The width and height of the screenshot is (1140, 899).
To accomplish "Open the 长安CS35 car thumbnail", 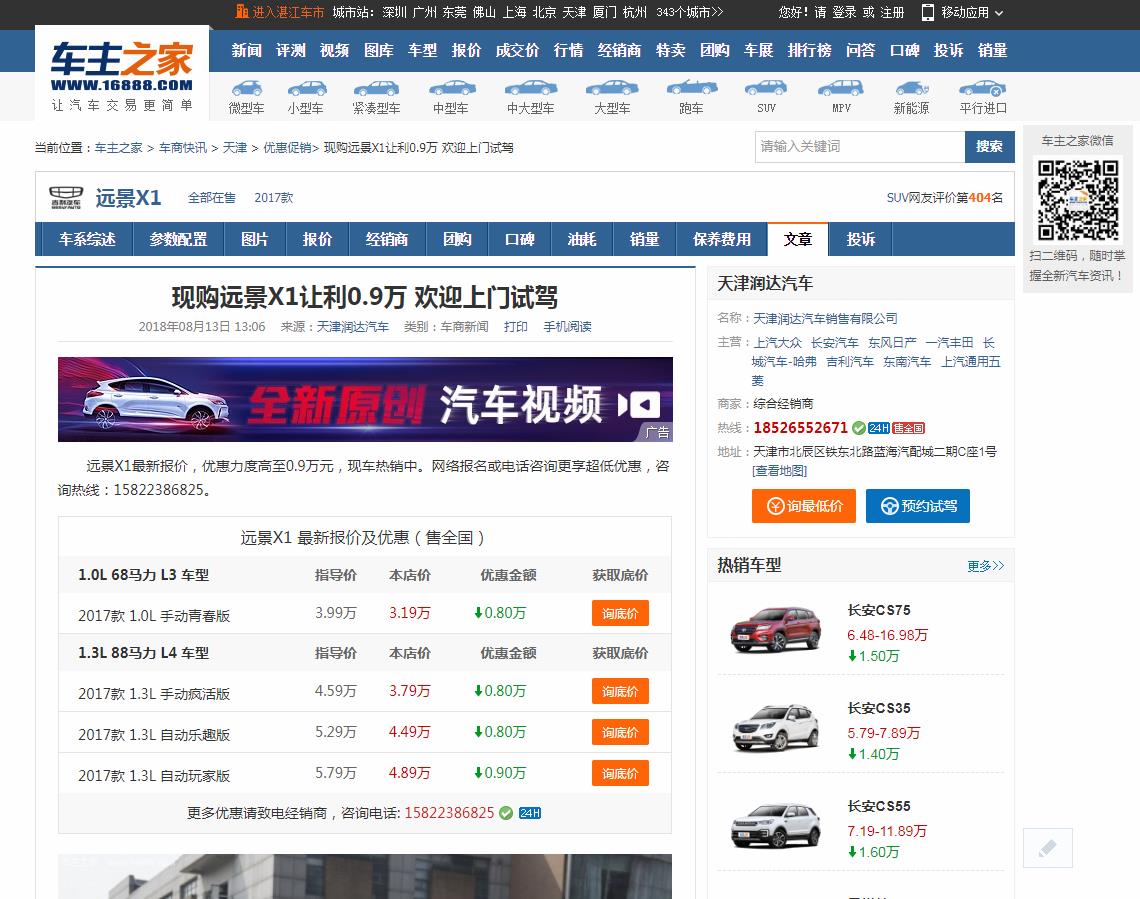I will pos(776,727).
